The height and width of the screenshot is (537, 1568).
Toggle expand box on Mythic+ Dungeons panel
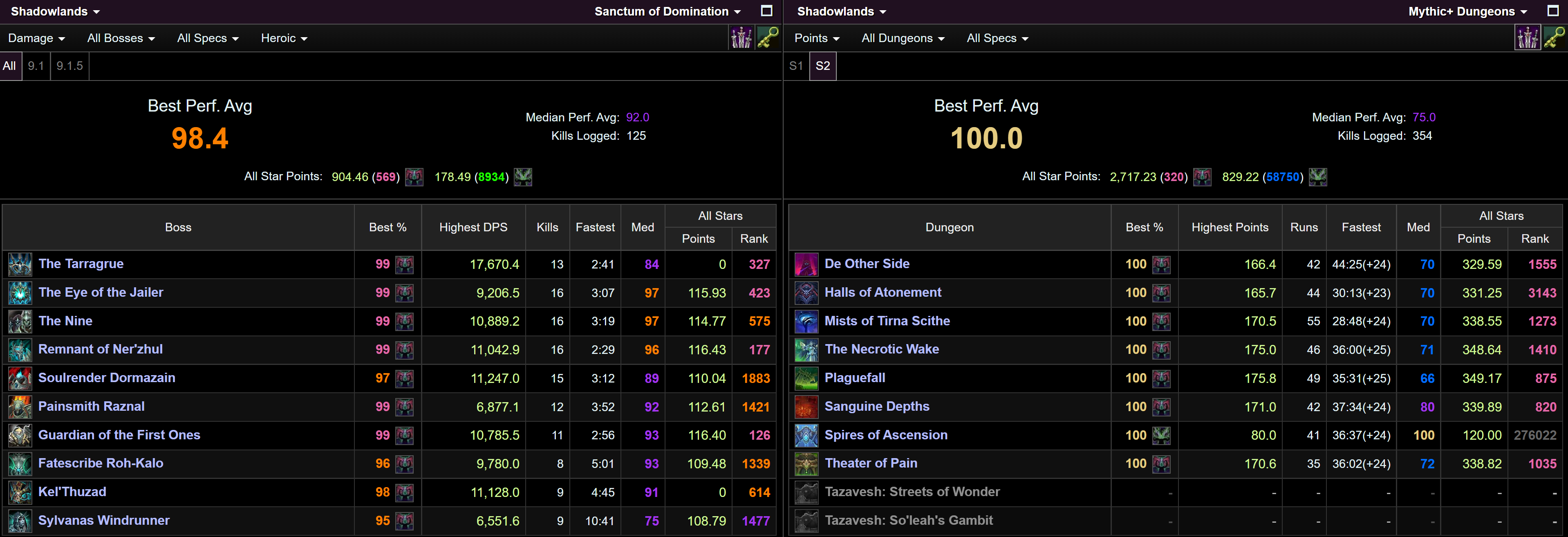coord(1553,11)
